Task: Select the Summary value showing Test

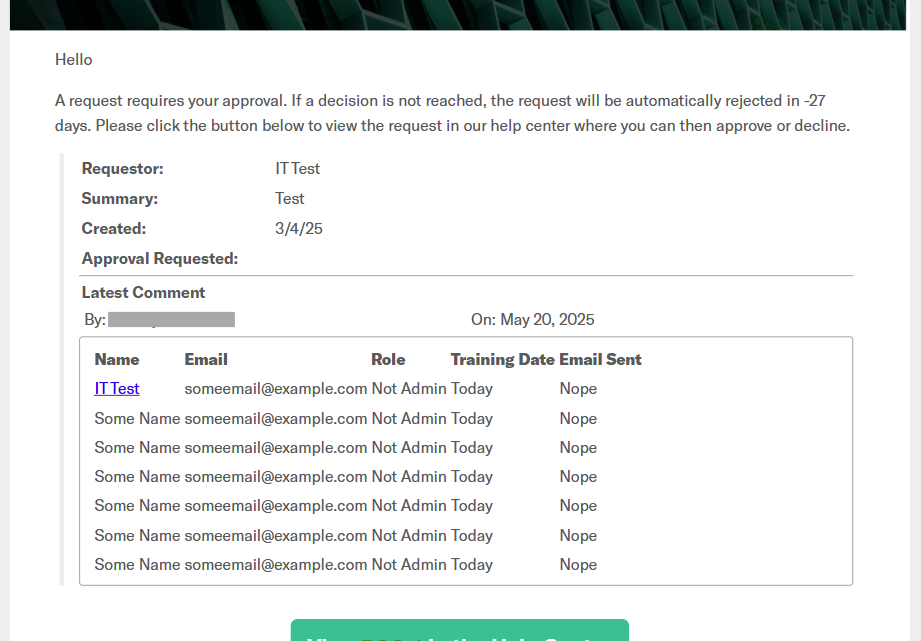Action: point(289,198)
